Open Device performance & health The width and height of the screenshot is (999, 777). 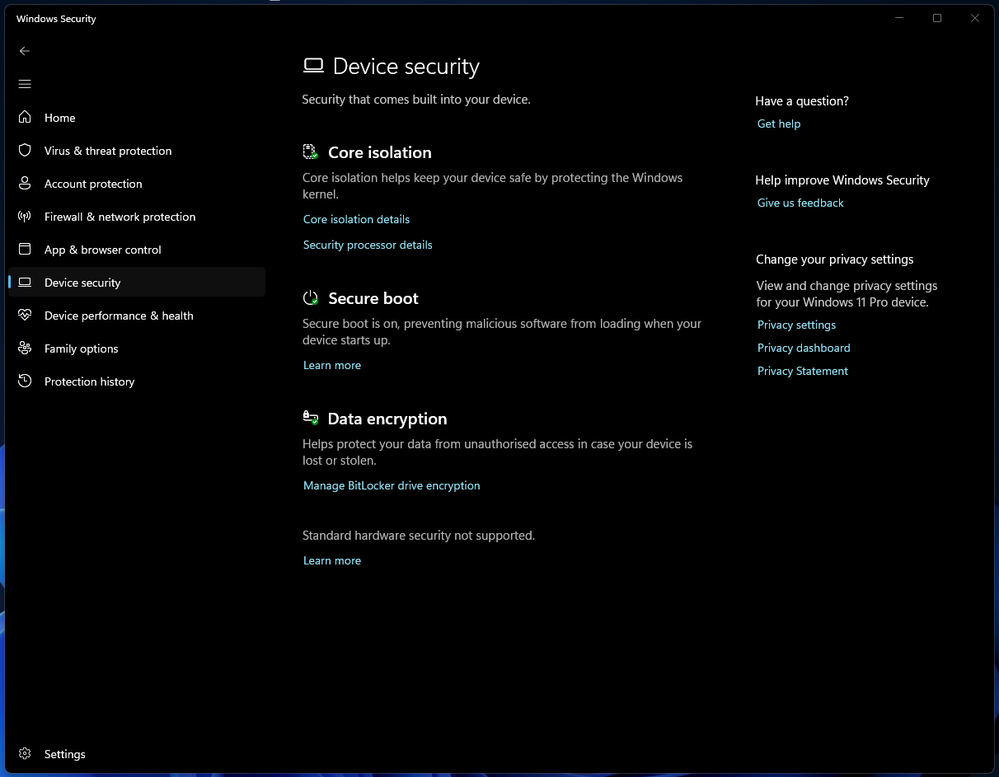pos(137,315)
